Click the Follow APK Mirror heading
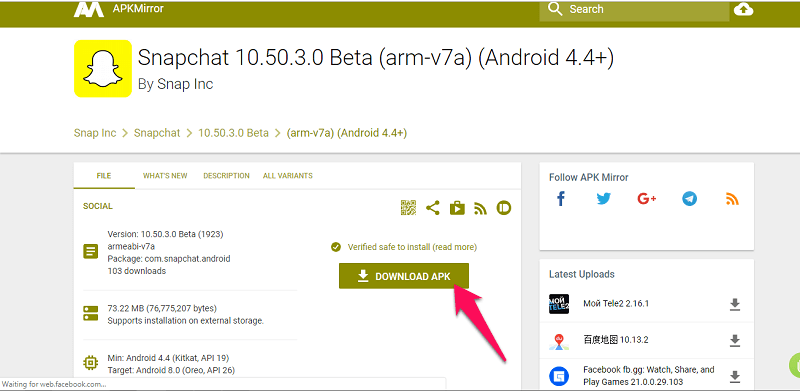 [x=589, y=177]
